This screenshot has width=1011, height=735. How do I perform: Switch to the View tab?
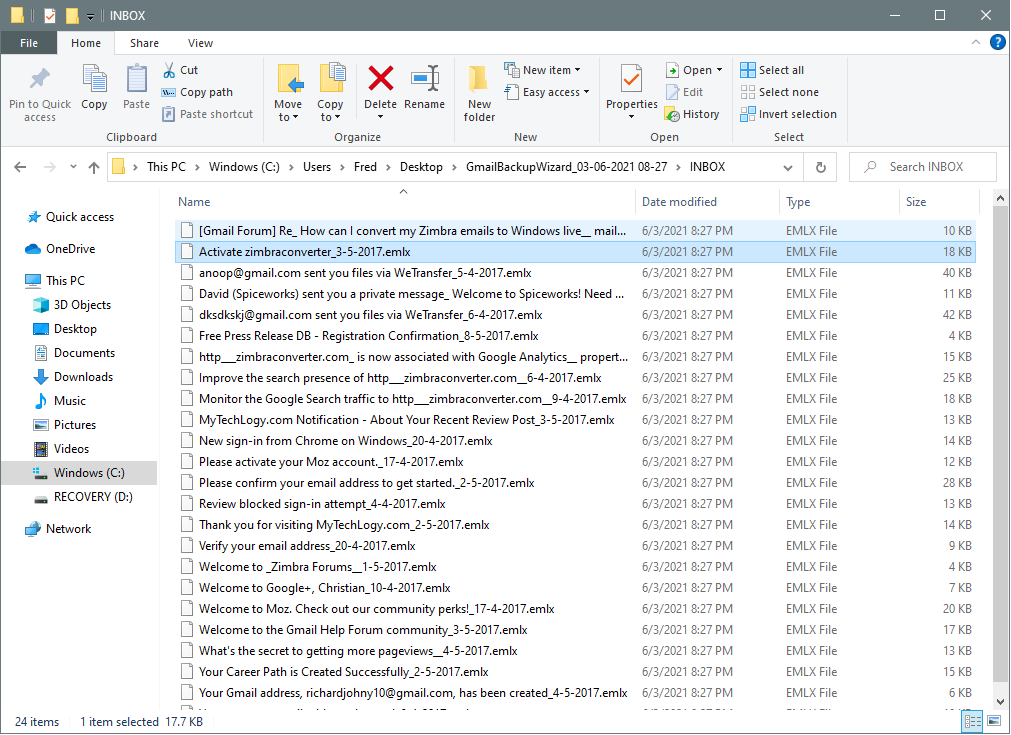pos(201,43)
